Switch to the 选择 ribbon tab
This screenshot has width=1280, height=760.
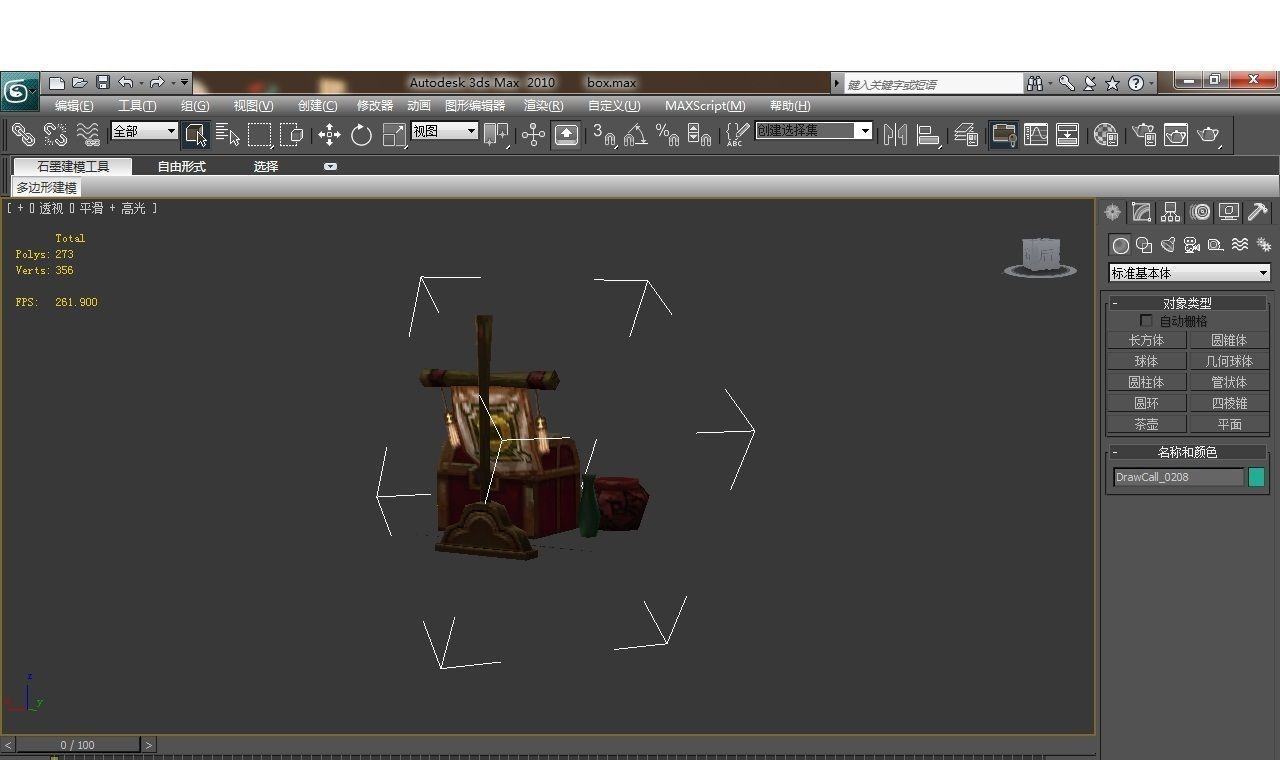point(266,166)
